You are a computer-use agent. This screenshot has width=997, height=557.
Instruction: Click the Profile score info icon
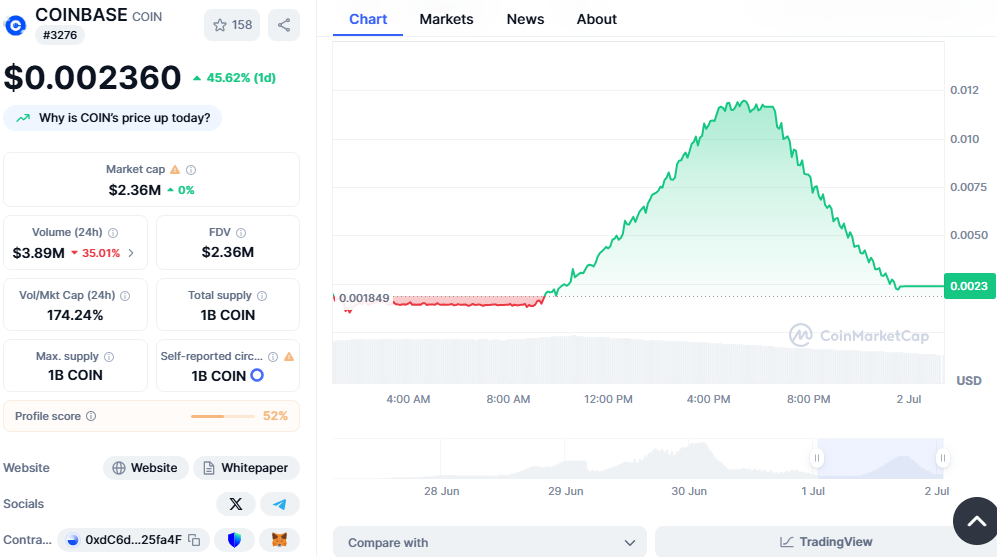pyautogui.click(x=91, y=416)
